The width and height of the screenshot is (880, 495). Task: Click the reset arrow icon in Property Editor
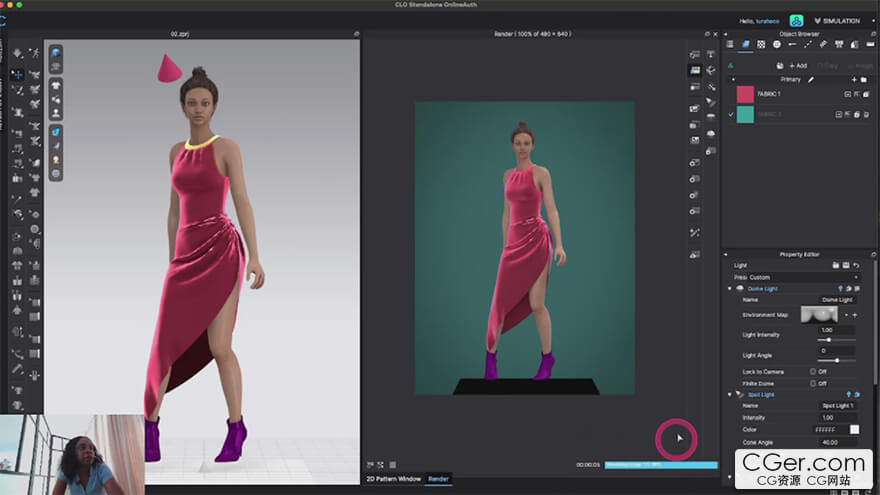tap(856, 265)
